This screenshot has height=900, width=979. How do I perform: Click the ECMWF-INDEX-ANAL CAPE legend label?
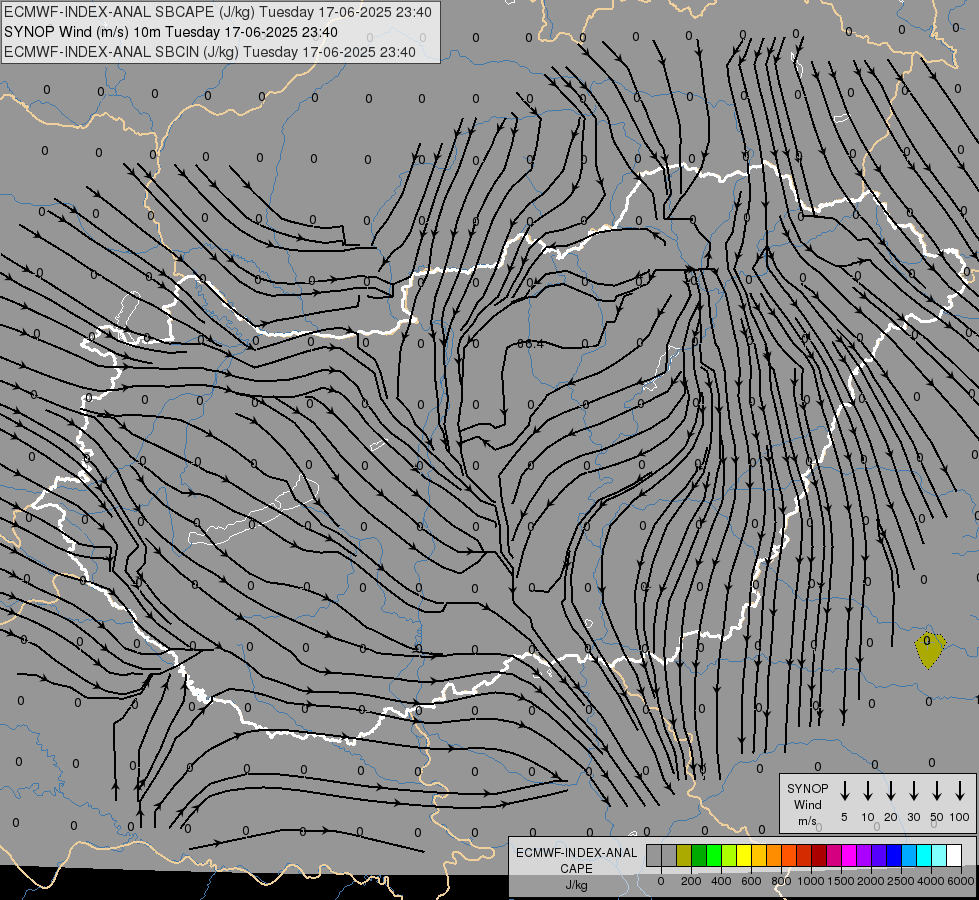pyautogui.click(x=576, y=861)
